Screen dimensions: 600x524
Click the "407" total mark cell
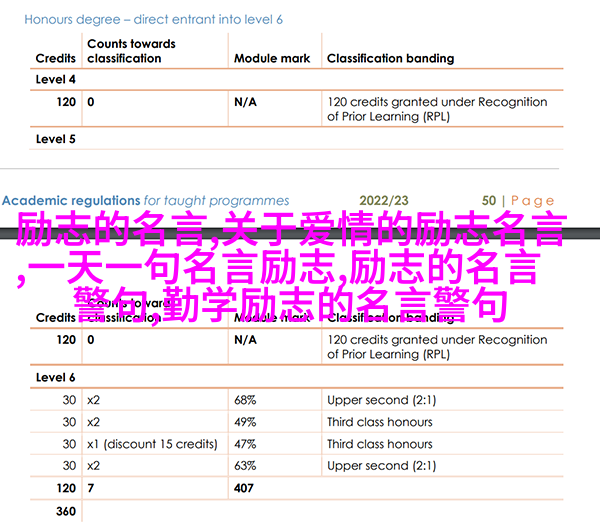244,488
